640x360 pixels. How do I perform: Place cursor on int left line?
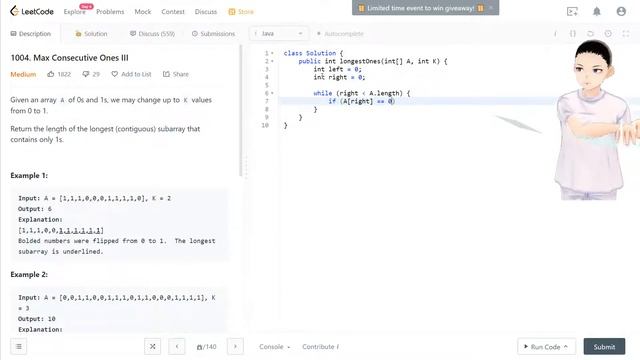(x=338, y=69)
